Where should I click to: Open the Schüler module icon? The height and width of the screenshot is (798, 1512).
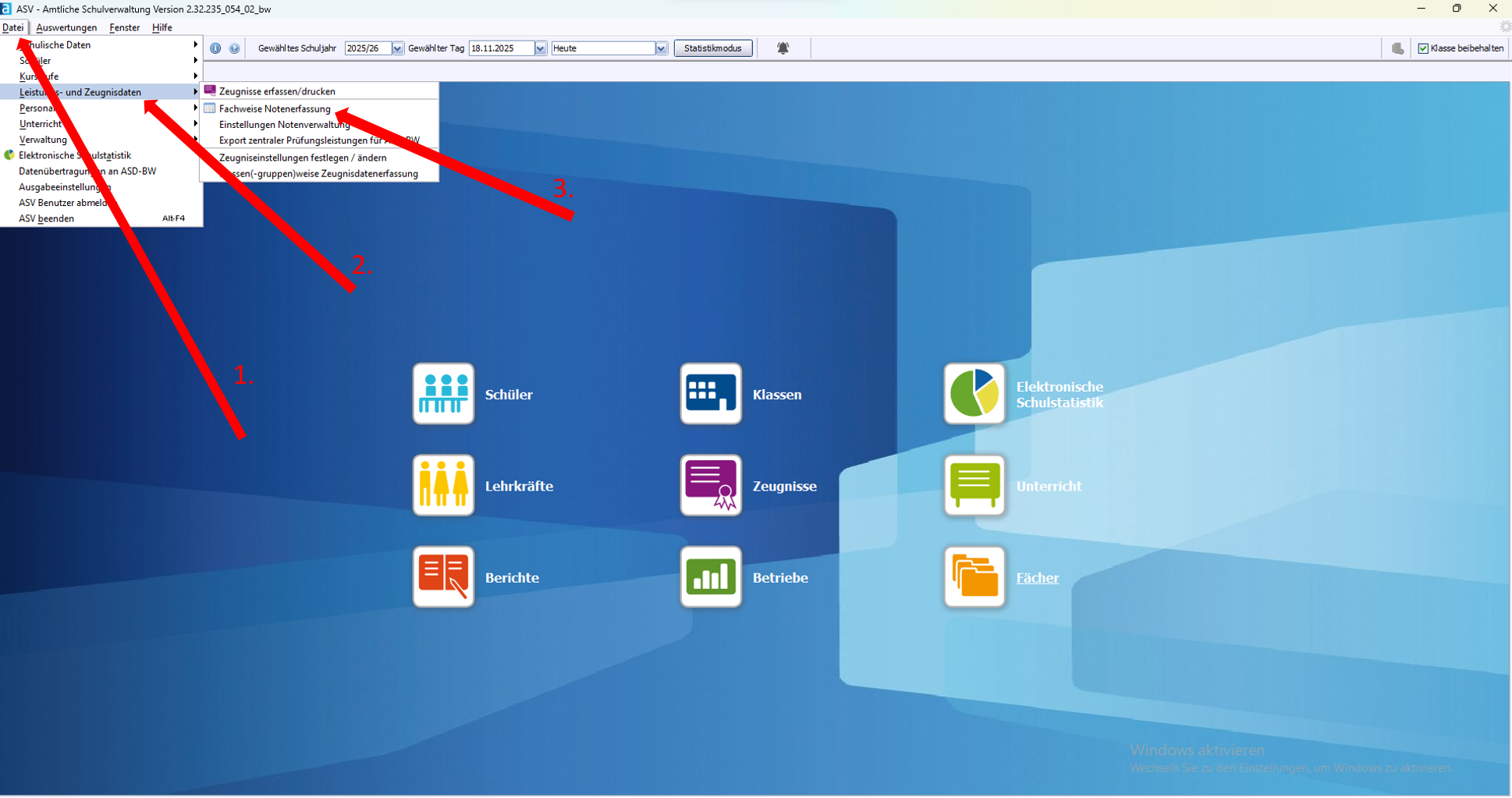pos(443,393)
